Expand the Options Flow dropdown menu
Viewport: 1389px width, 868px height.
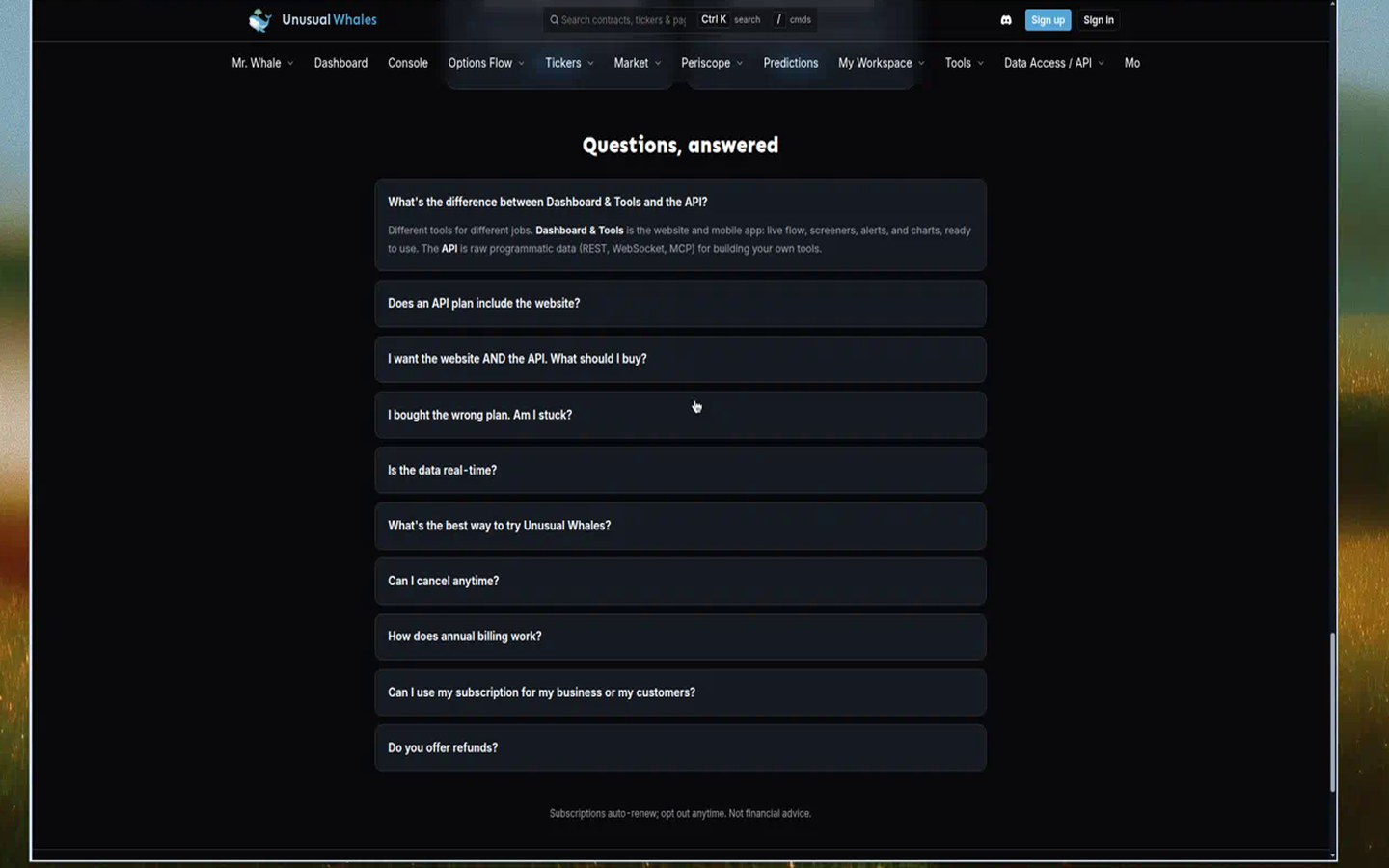point(486,63)
